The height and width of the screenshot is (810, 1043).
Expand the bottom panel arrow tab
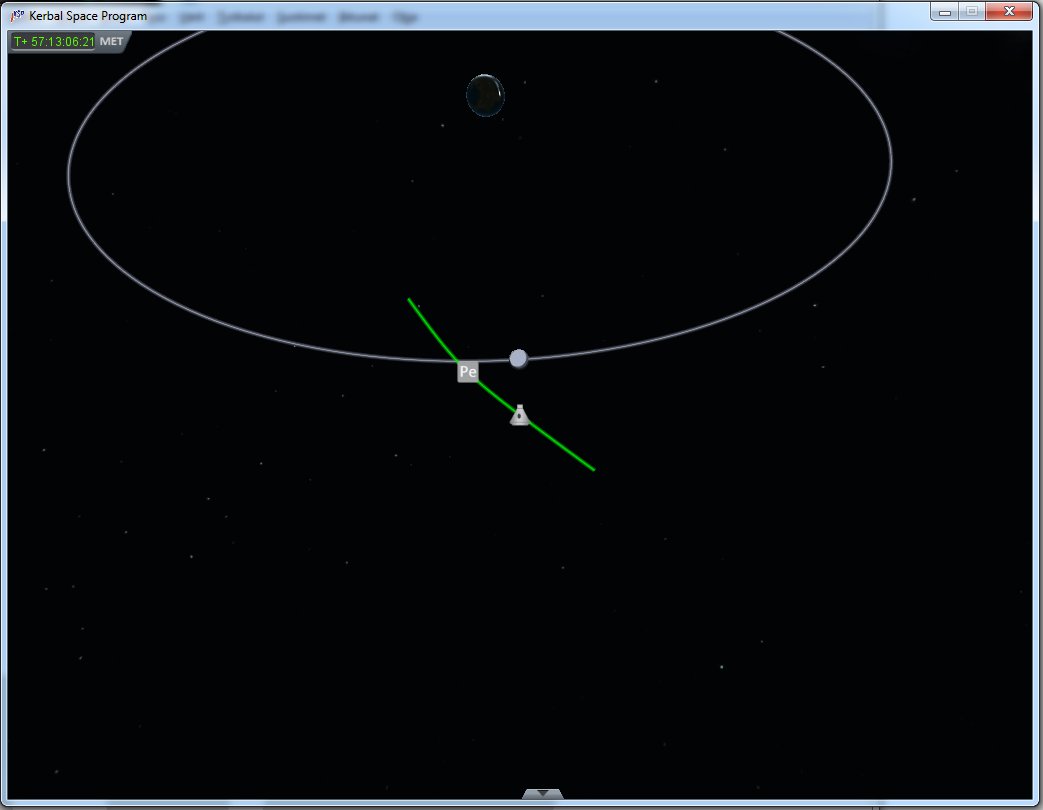[x=543, y=794]
